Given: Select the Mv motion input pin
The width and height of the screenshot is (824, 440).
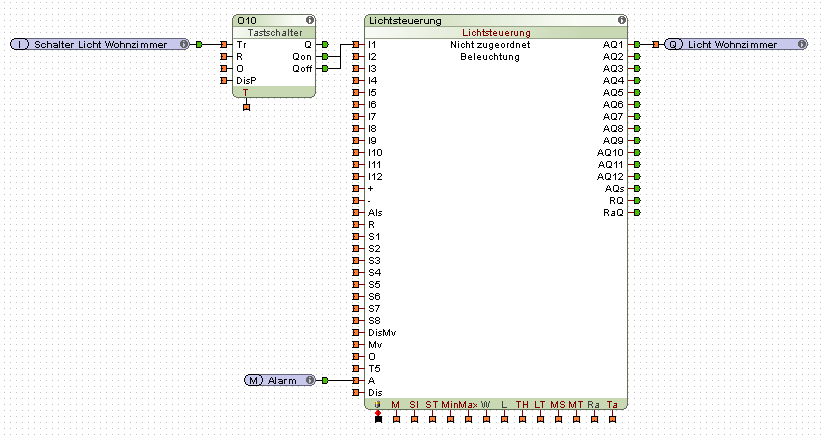Looking at the screenshot, I should coord(356,345).
